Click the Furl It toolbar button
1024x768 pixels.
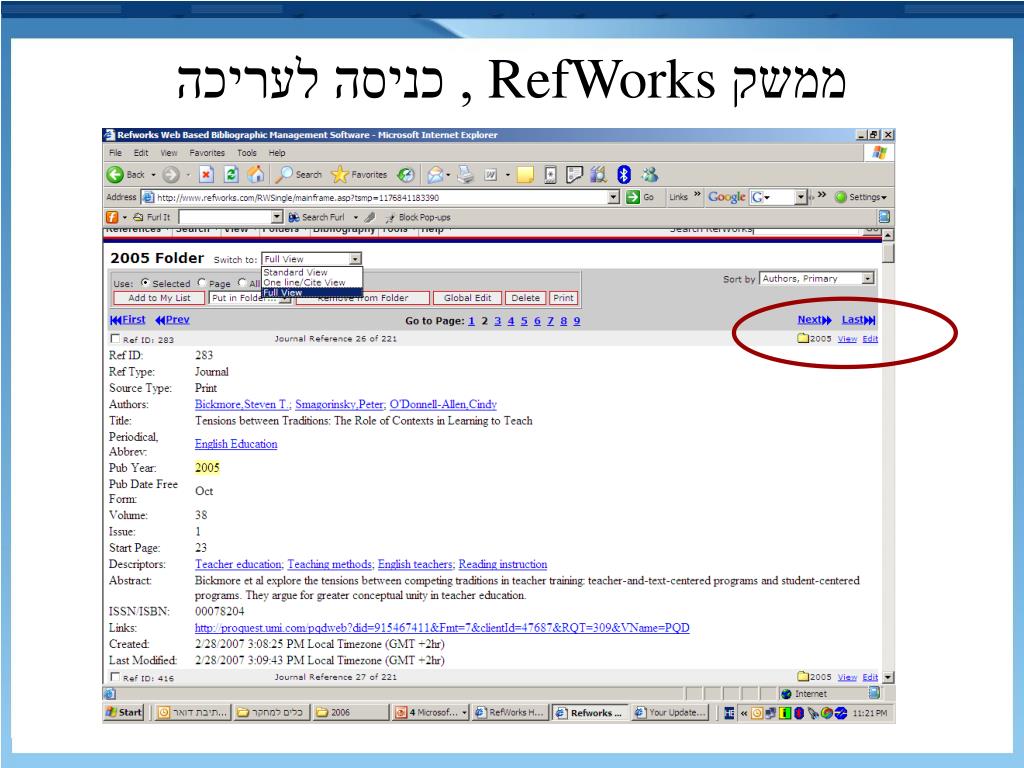pyautogui.click(x=152, y=217)
